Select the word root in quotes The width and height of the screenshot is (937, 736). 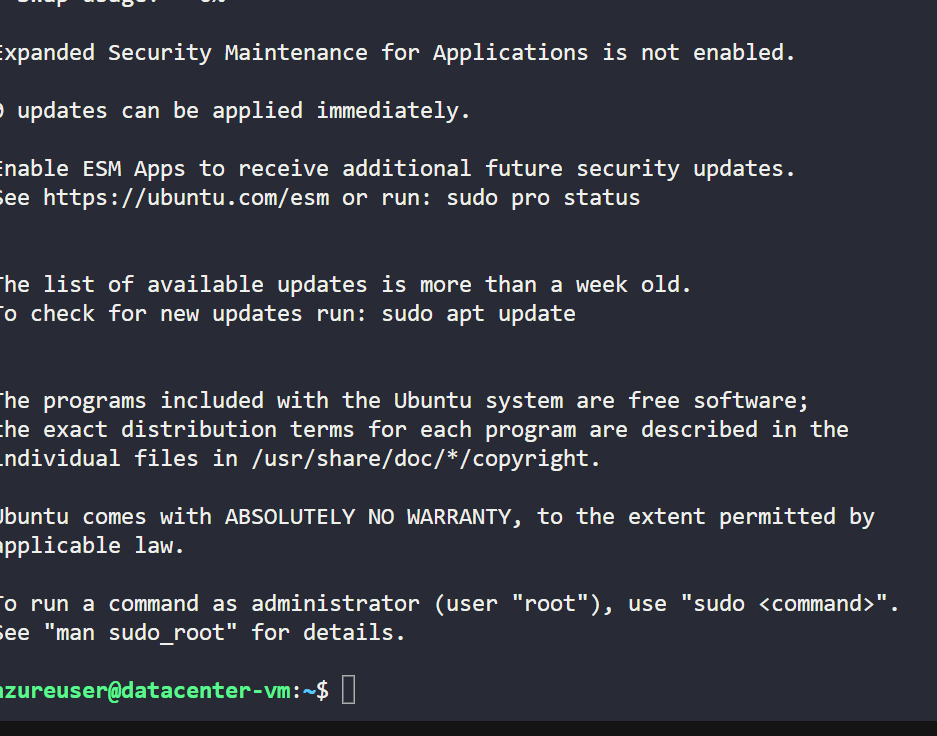(549, 603)
